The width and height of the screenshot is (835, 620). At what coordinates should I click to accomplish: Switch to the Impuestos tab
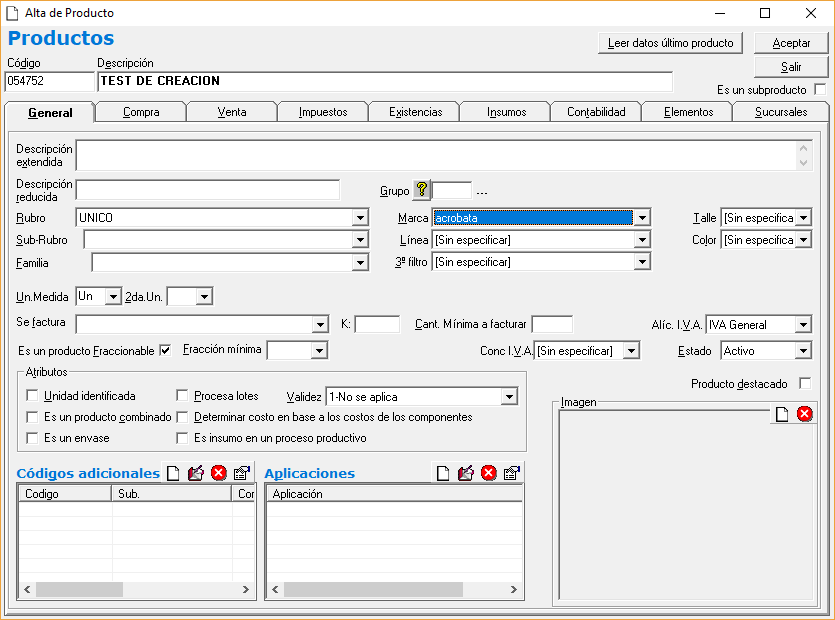pos(322,112)
